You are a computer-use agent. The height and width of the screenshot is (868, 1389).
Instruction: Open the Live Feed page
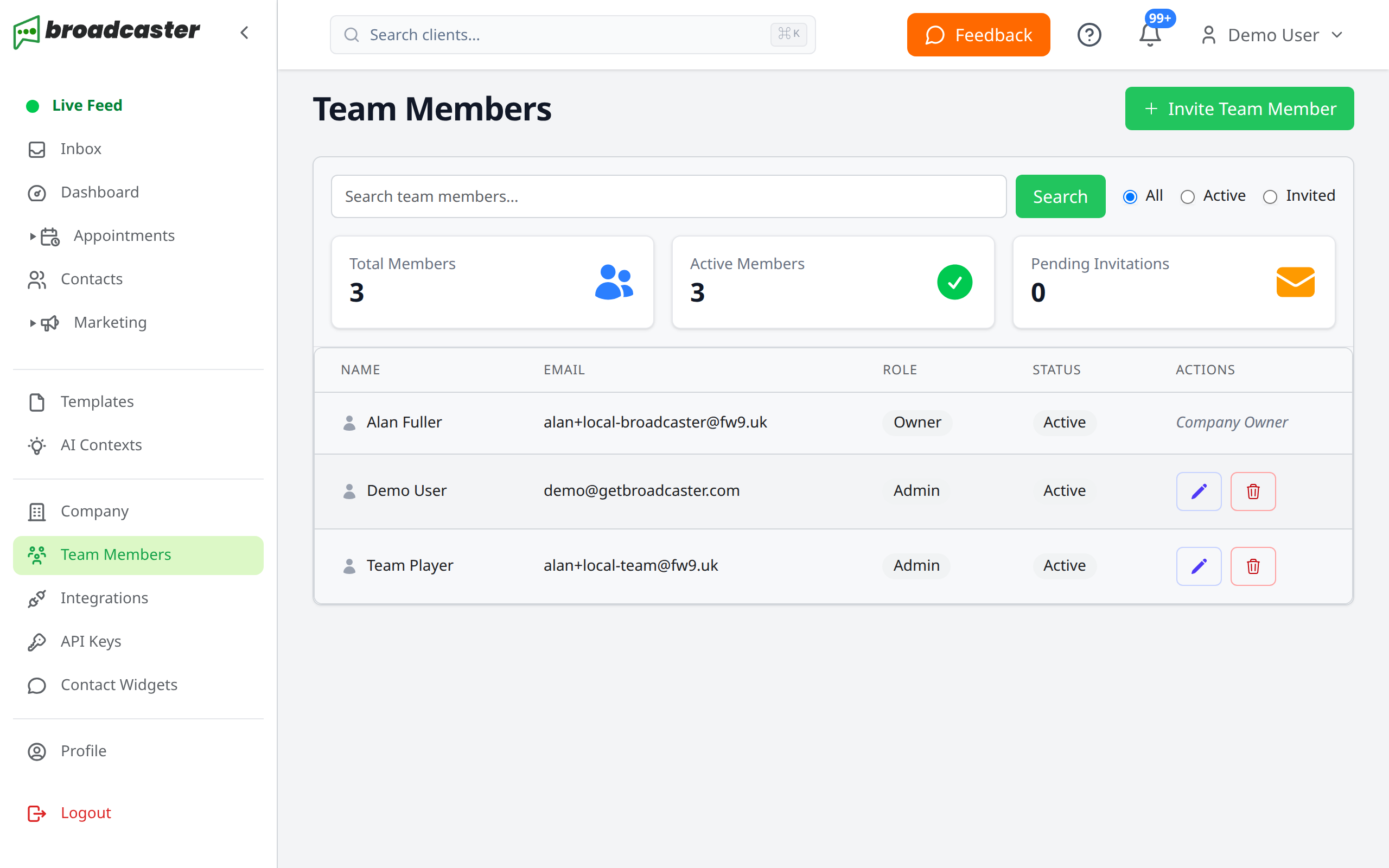click(x=138, y=106)
